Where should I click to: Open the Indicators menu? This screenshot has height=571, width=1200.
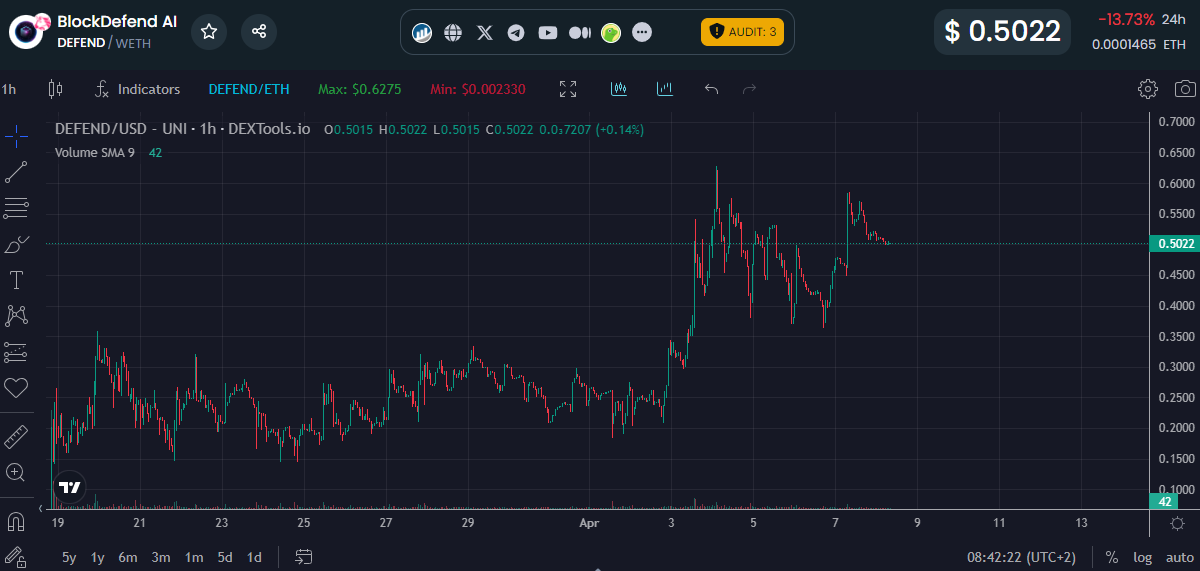pyautogui.click(x=138, y=89)
